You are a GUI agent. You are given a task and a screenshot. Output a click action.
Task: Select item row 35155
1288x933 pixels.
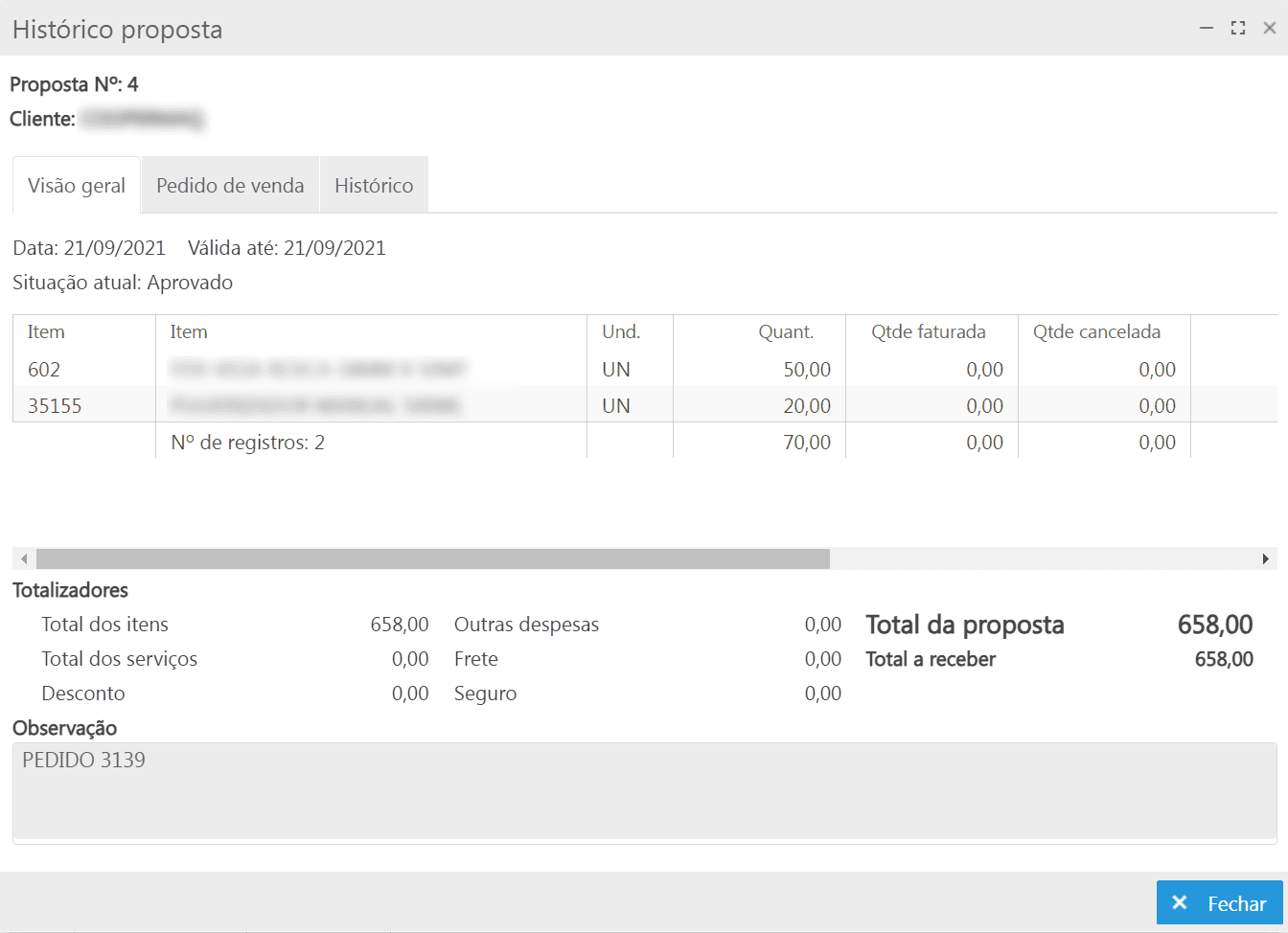pyautogui.click(x=55, y=406)
